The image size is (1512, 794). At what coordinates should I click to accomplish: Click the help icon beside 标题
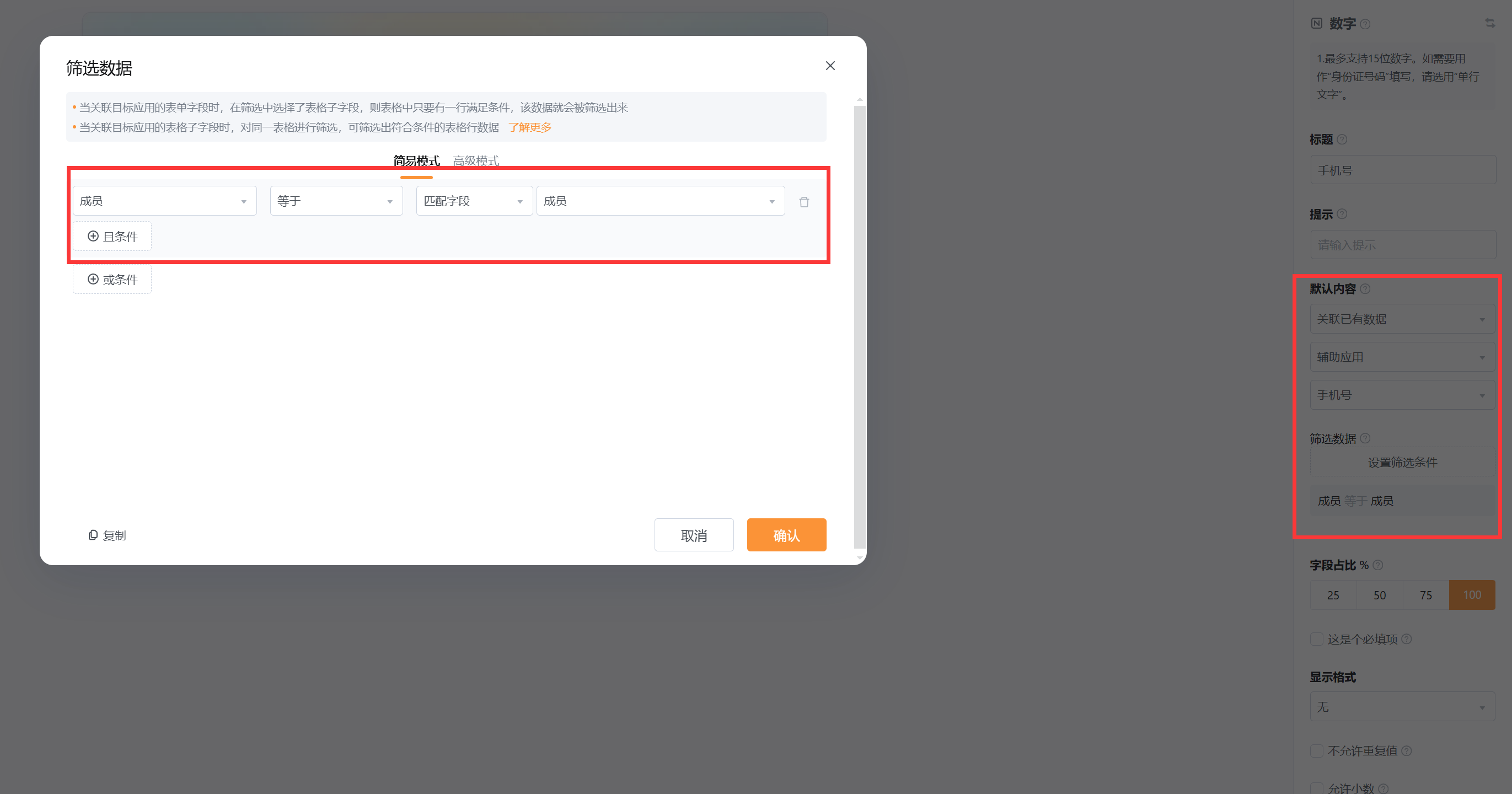tap(1342, 140)
